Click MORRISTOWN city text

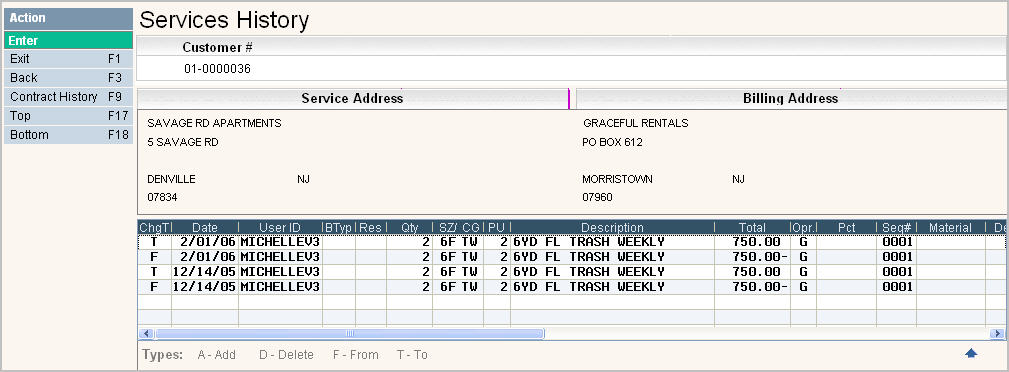(618, 179)
